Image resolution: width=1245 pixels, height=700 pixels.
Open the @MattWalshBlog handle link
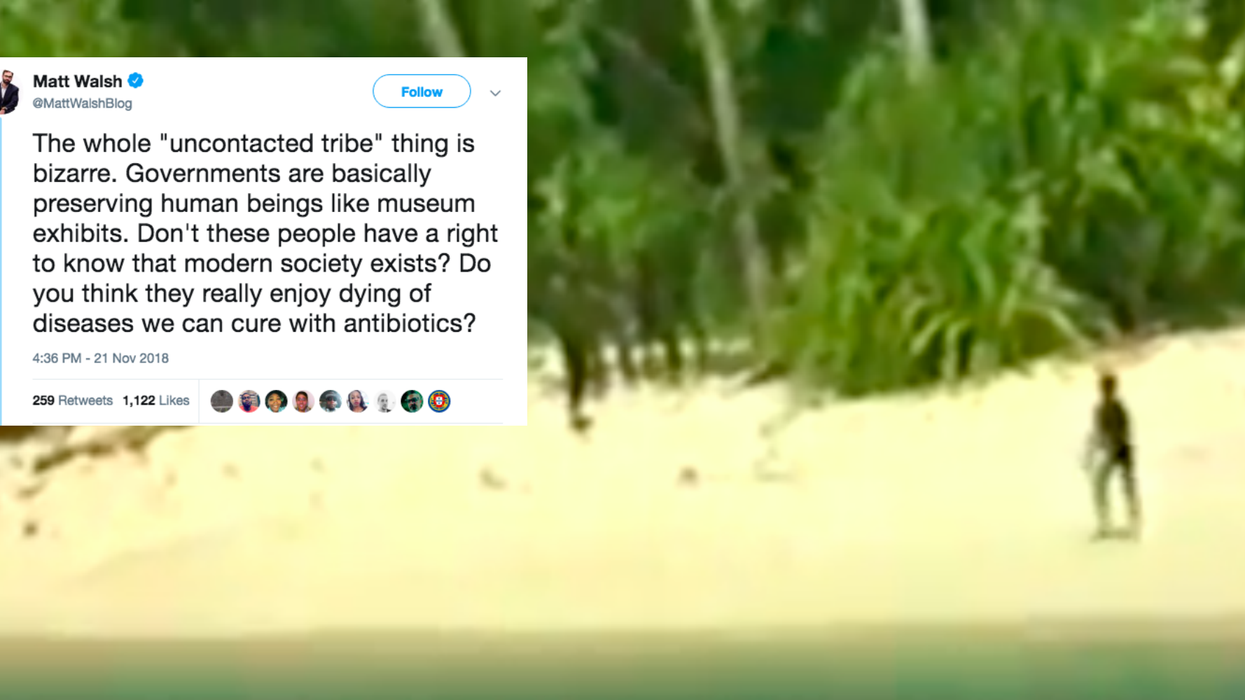pos(82,103)
